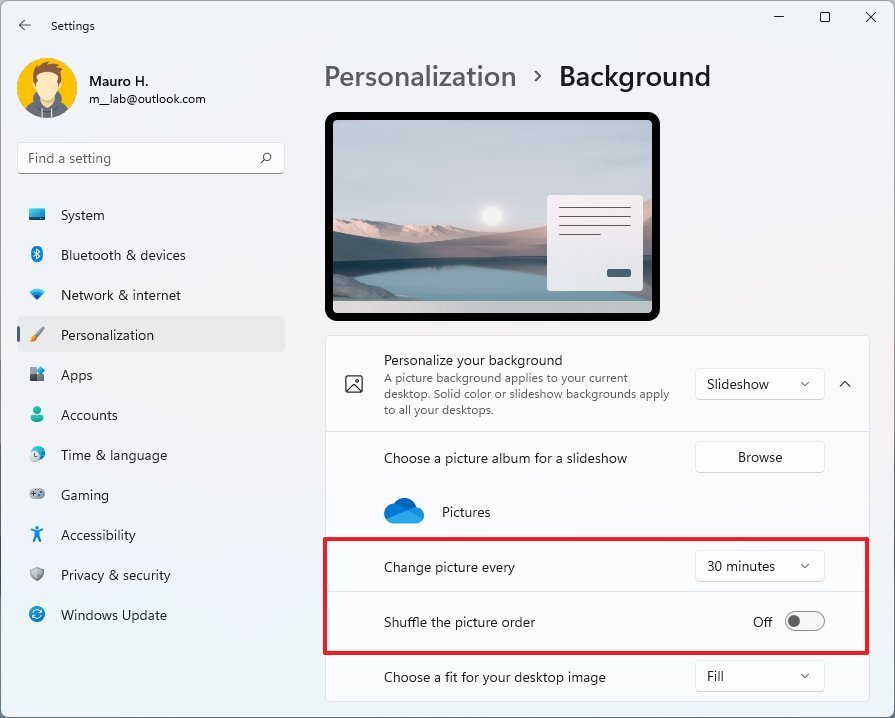
Task: Click the Personalization breadcrumb link
Action: (420, 76)
